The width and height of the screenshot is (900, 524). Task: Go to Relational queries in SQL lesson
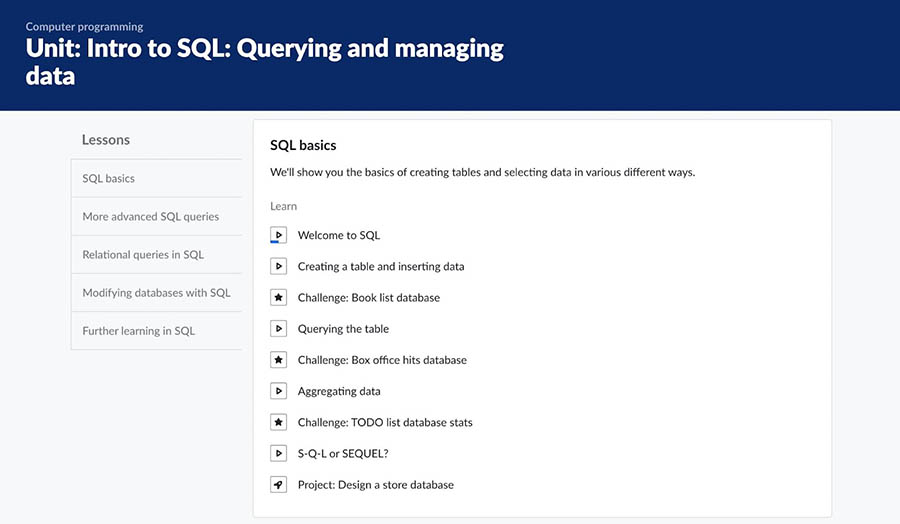coord(143,254)
